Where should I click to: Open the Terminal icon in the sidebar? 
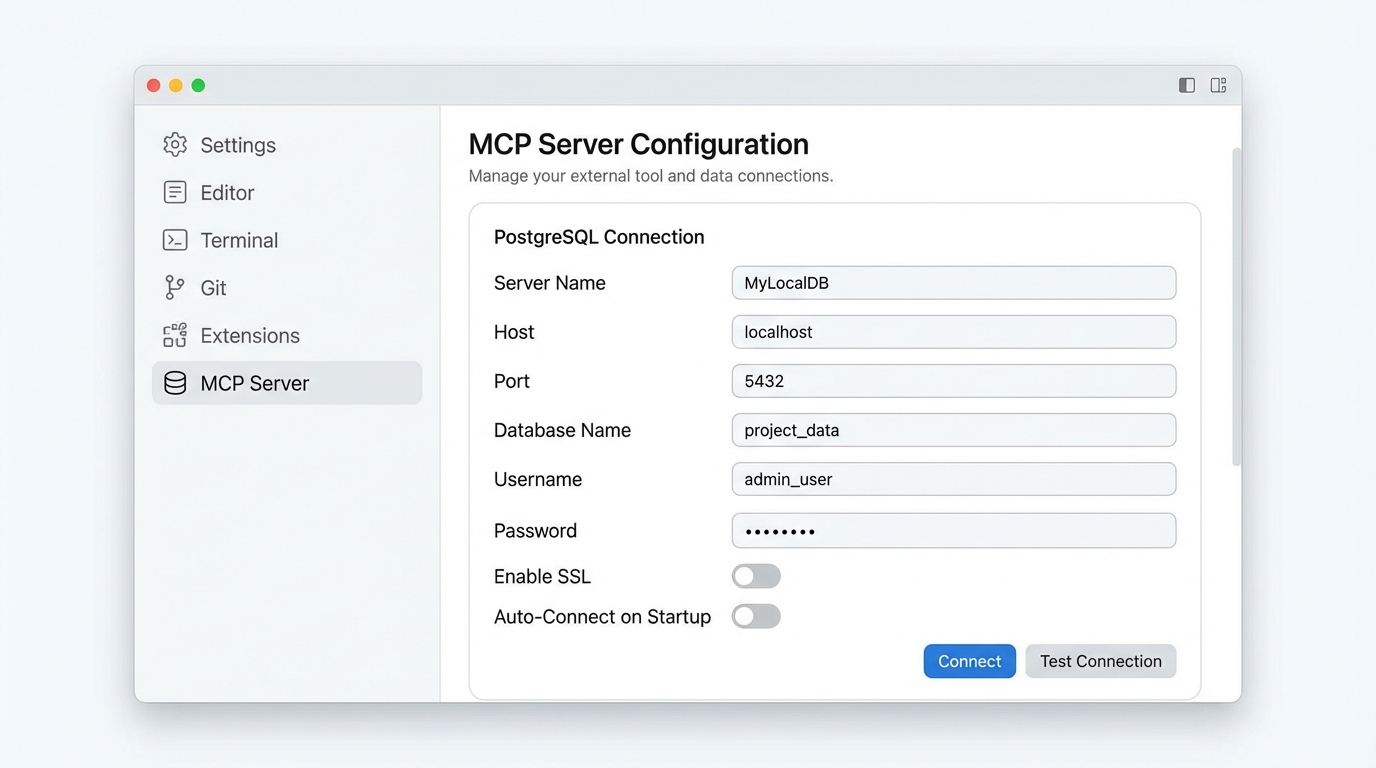click(x=174, y=240)
